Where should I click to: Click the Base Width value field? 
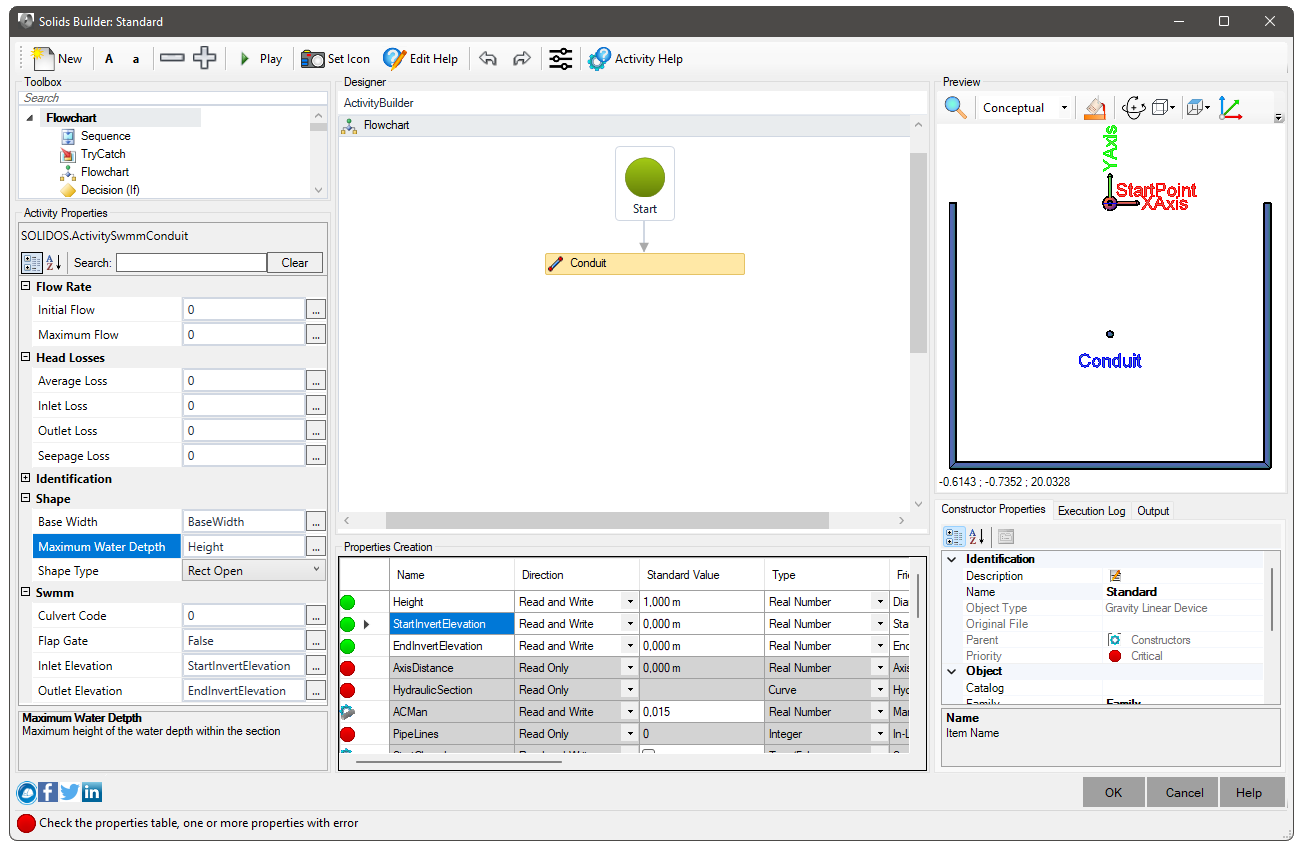coord(244,522)
